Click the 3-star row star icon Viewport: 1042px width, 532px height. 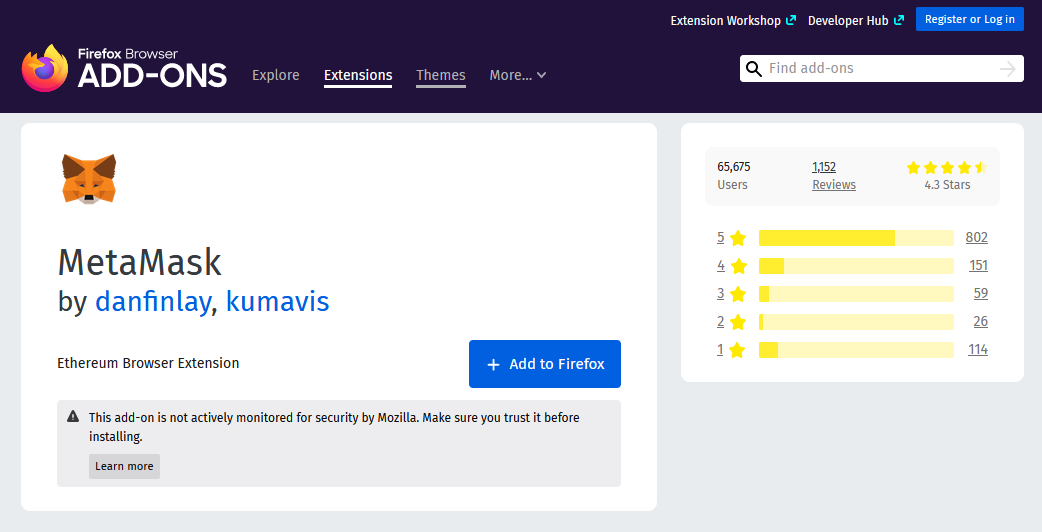[x=738, y=294]
